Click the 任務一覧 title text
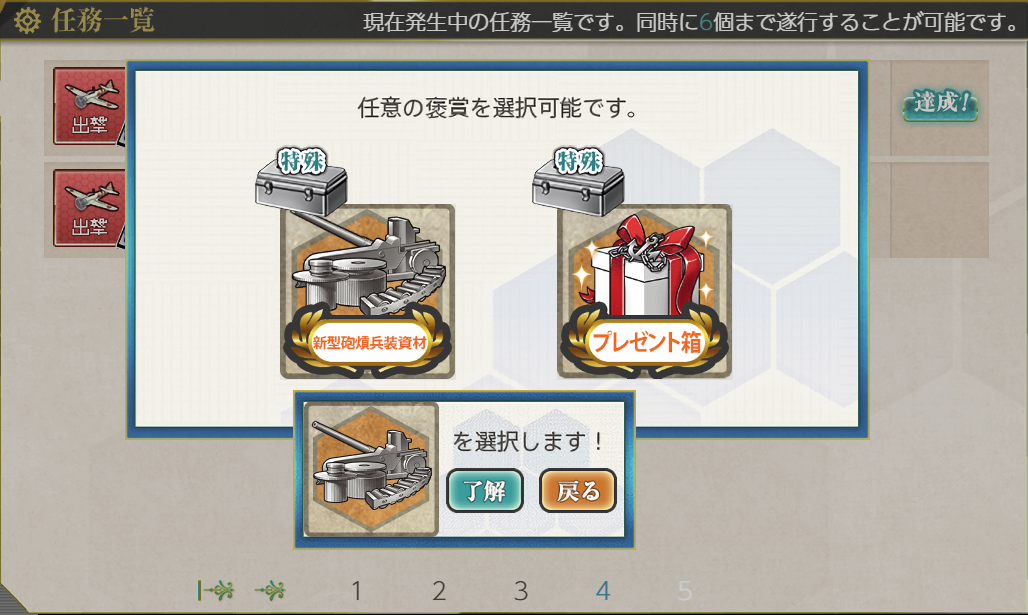1028x615 pixels. (x=103, y=21)
